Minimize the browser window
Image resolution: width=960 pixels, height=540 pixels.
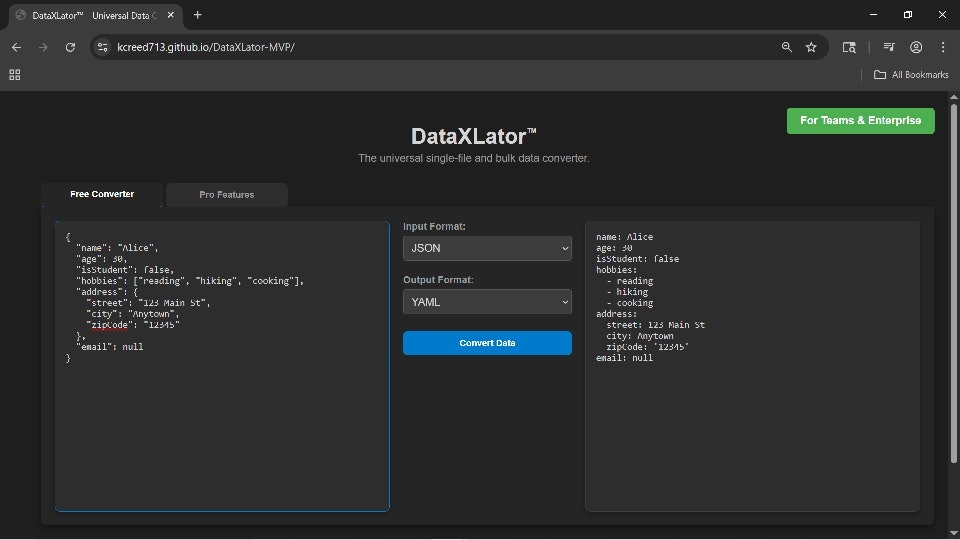point(874,15)
